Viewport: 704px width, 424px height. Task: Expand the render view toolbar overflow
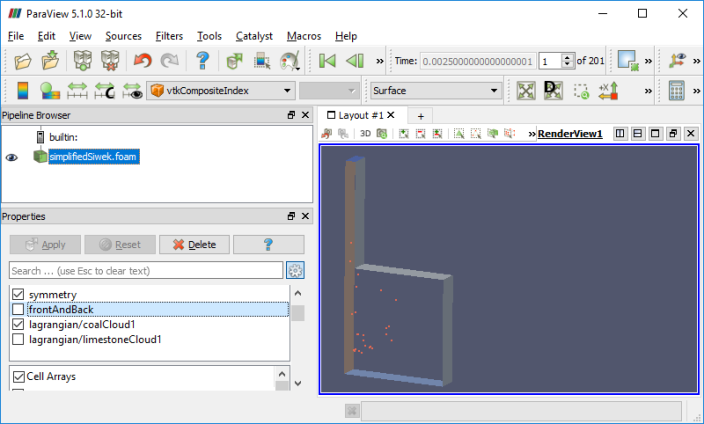532,134
